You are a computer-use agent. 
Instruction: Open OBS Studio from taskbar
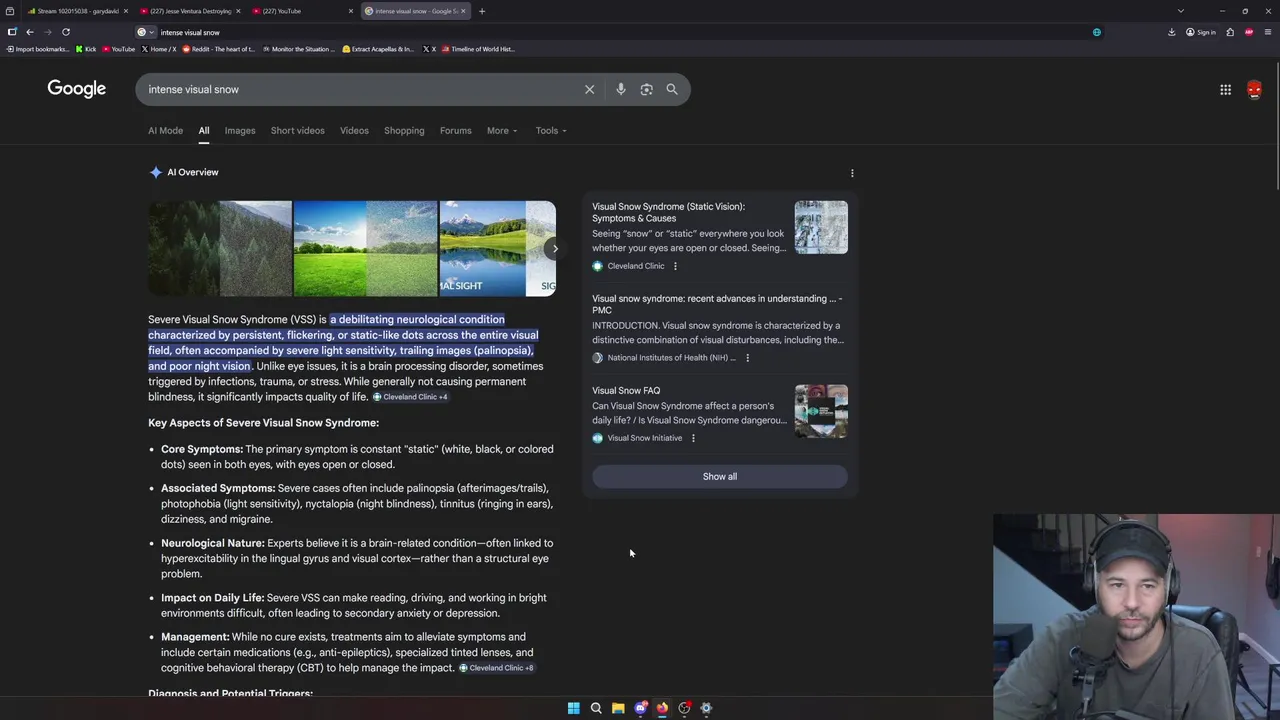[x=684, y=708]
